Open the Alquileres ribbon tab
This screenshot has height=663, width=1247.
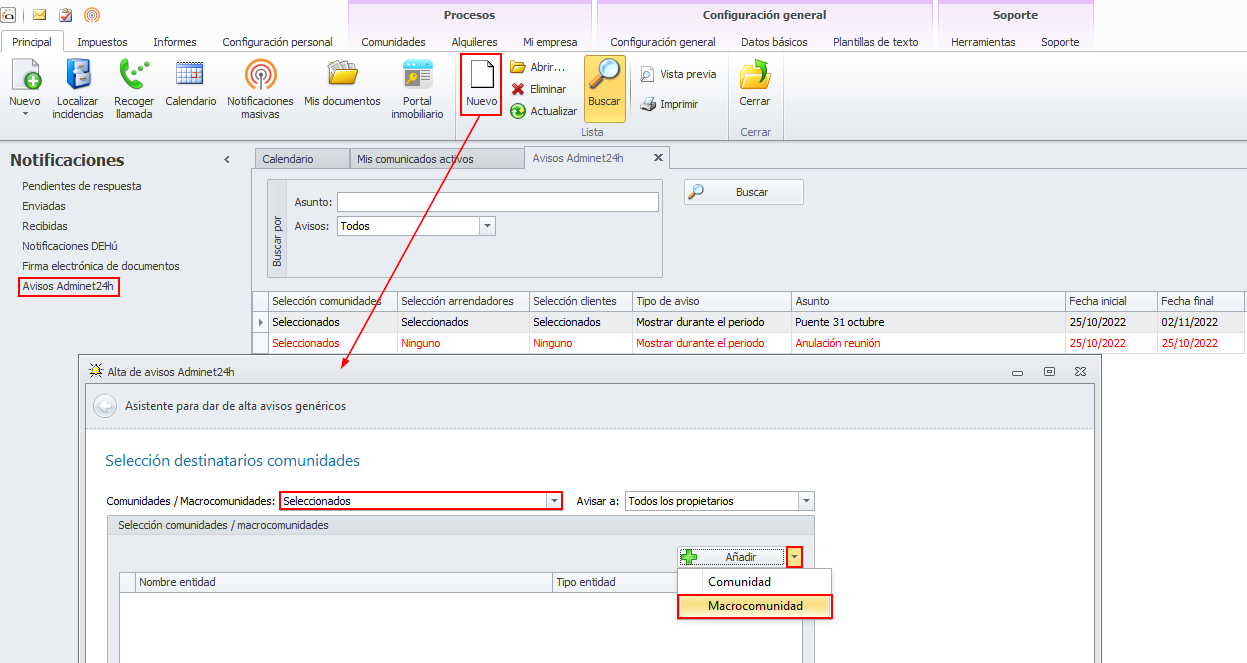pyautogui.click(x=474, y=42)
